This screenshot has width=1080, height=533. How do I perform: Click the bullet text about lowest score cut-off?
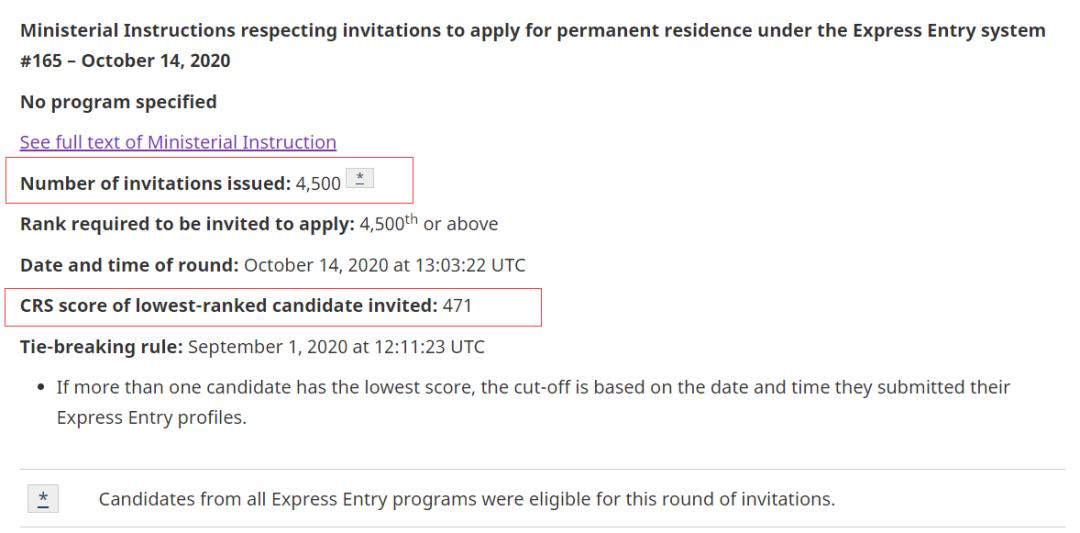[533, 387]
